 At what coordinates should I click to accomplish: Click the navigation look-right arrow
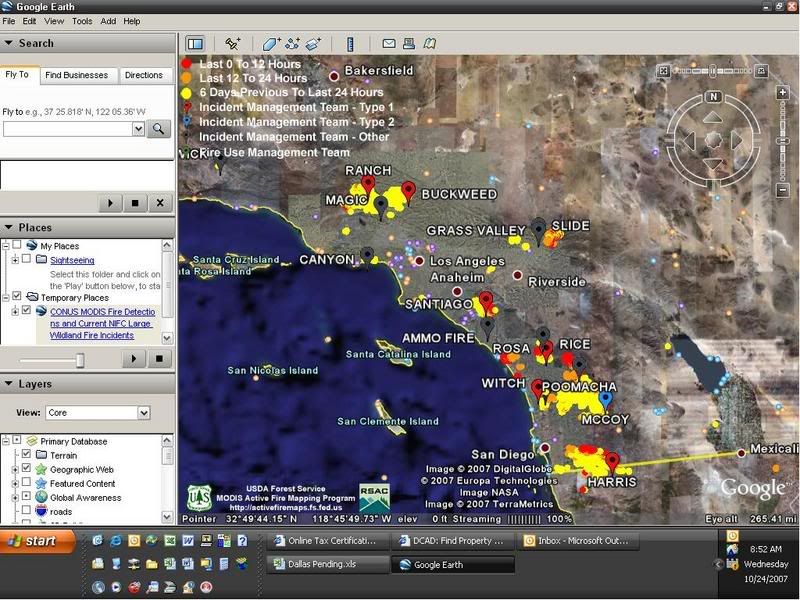click(736, 140)
